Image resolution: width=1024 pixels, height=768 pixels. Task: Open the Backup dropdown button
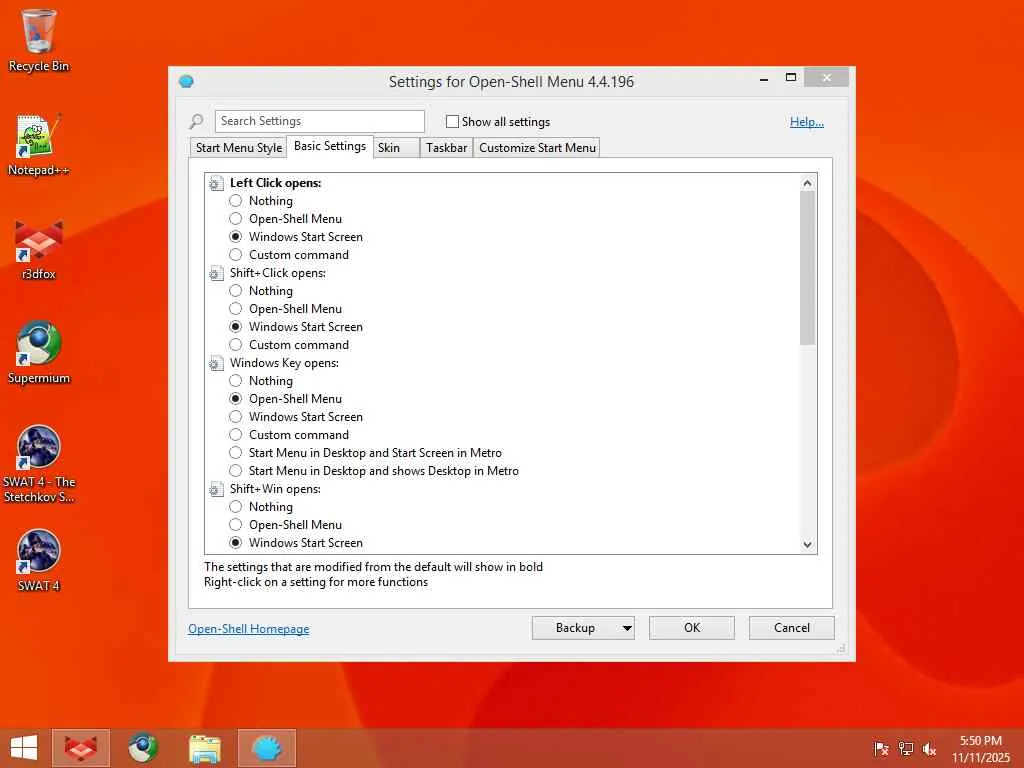[583, 628]
